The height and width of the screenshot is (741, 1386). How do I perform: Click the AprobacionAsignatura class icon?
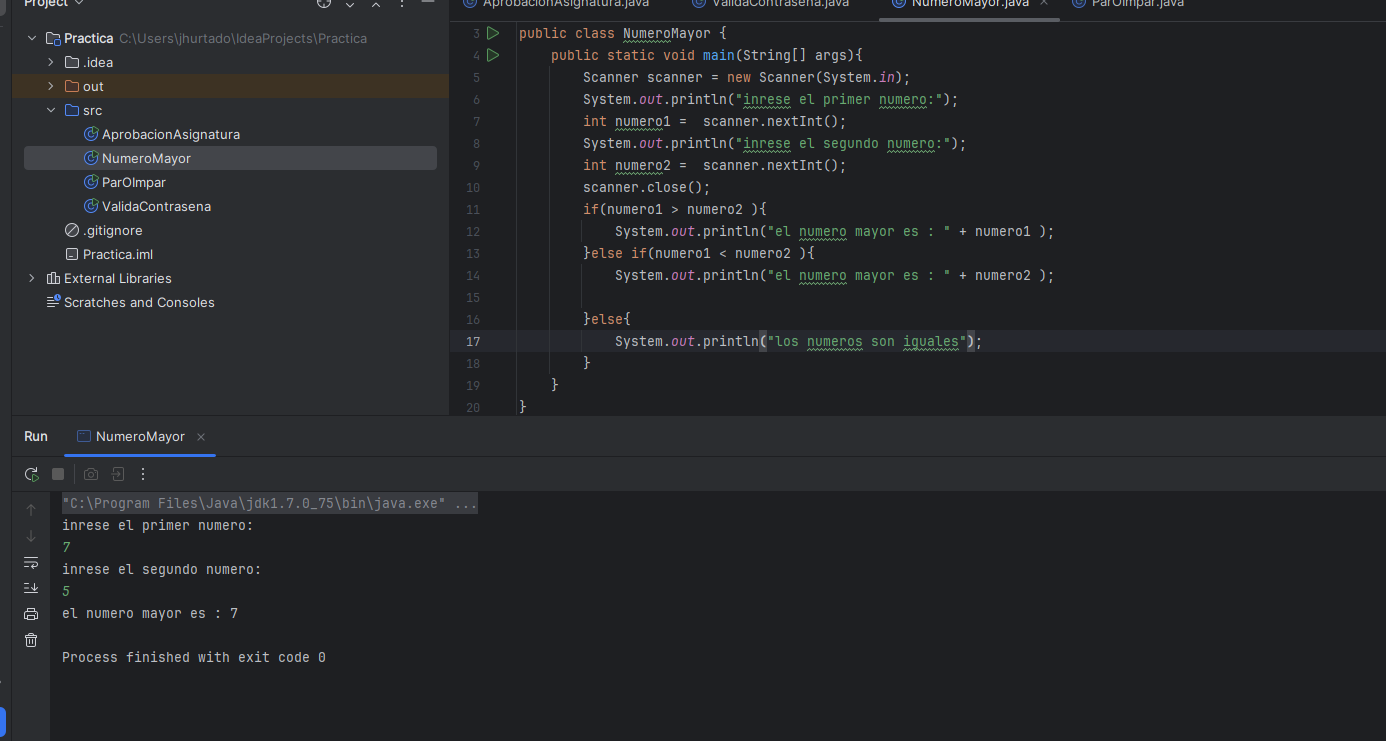click(x=91, y=134)
